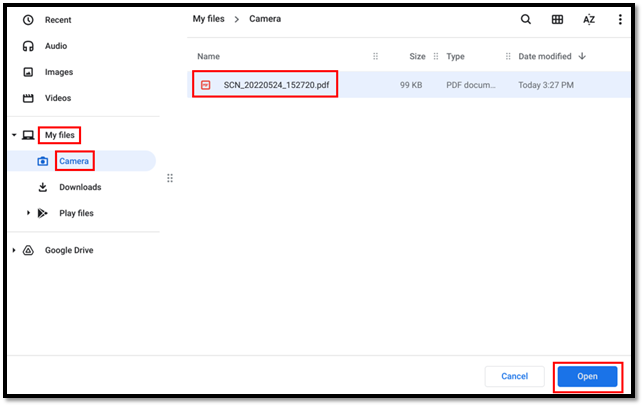This screenshot has height=407, width=644.
Task: Expand the Google Drive tree
Action: pyautogui.click(x=14, y=250)
